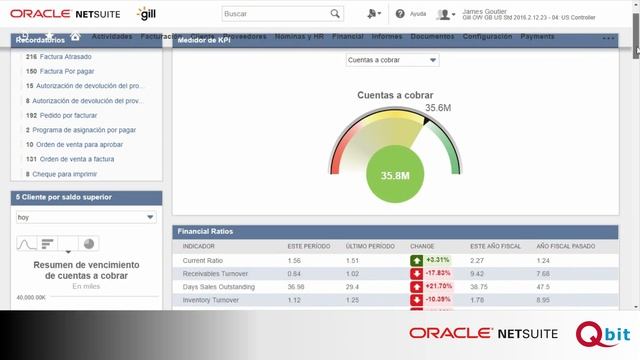Click the Recordatorios portlet header
The image size is (640, 360).
click(x=86, y=40)
